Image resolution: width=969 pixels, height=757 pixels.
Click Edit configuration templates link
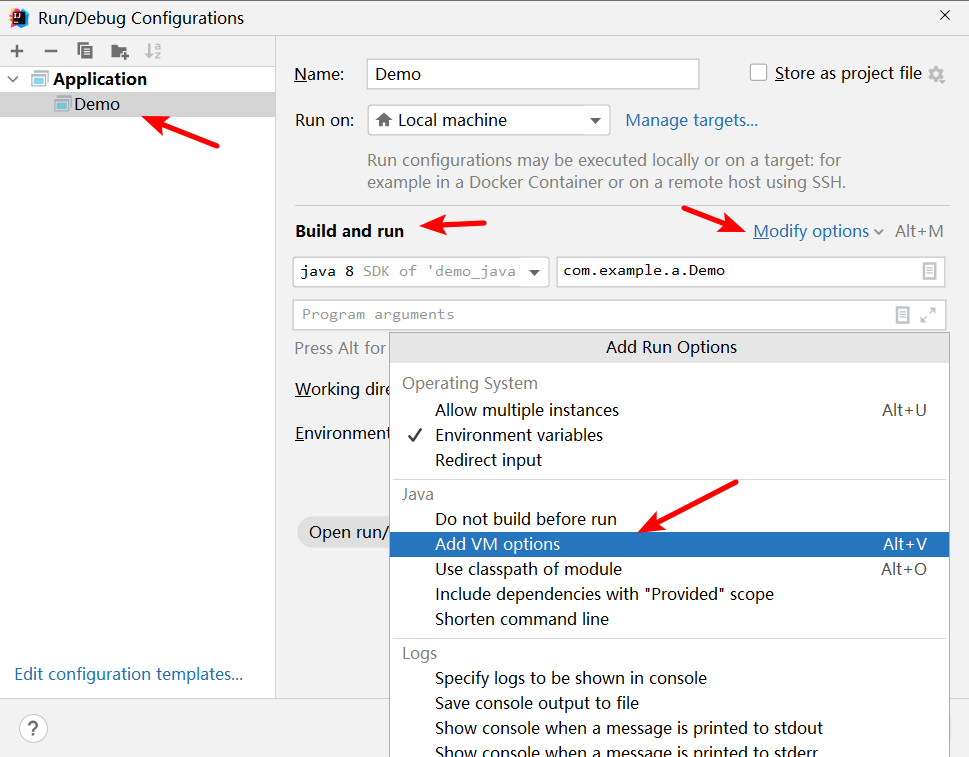[128, 674]
